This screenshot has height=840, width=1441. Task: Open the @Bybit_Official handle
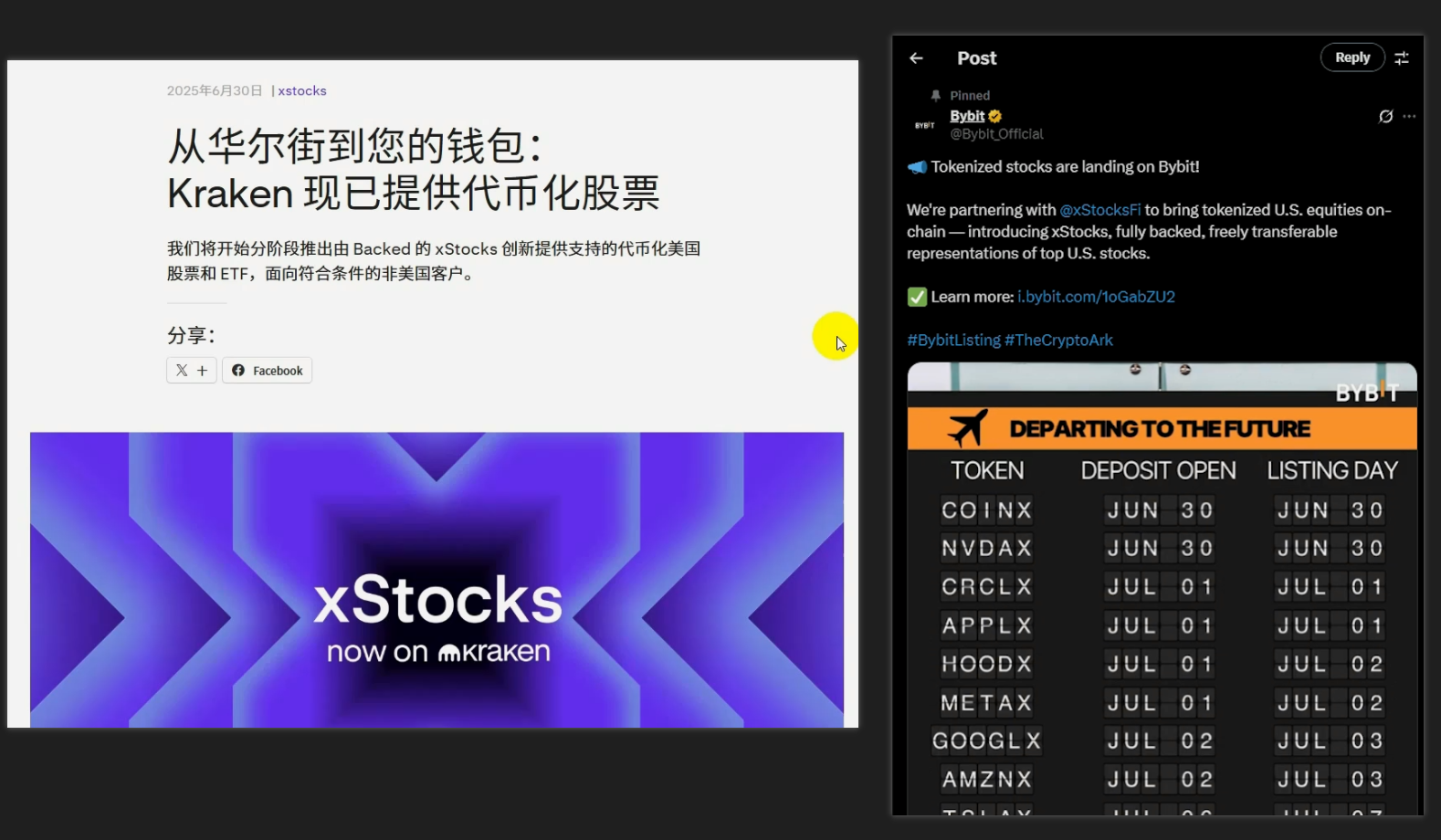(996, 134)
